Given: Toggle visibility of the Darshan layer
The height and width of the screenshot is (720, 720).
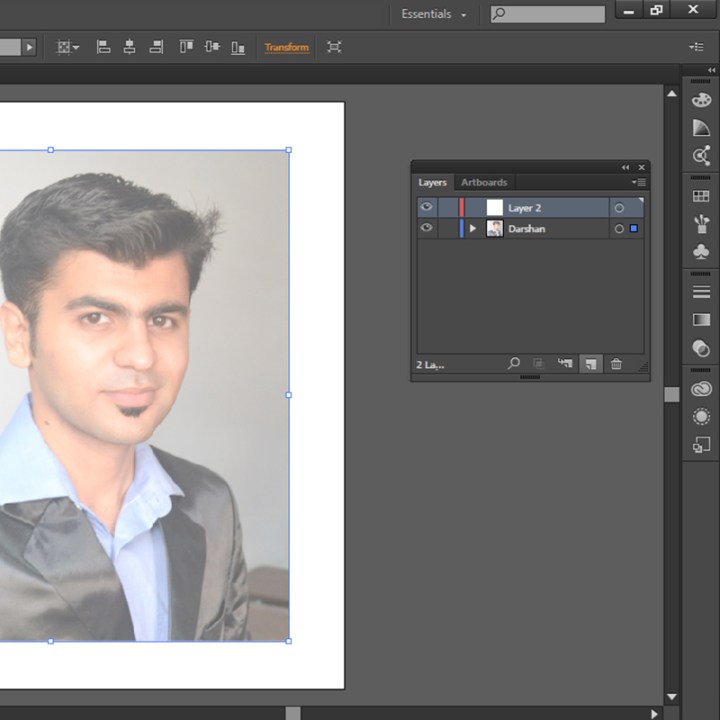Looking at the screenshot, I should click(x=427, y=229).
